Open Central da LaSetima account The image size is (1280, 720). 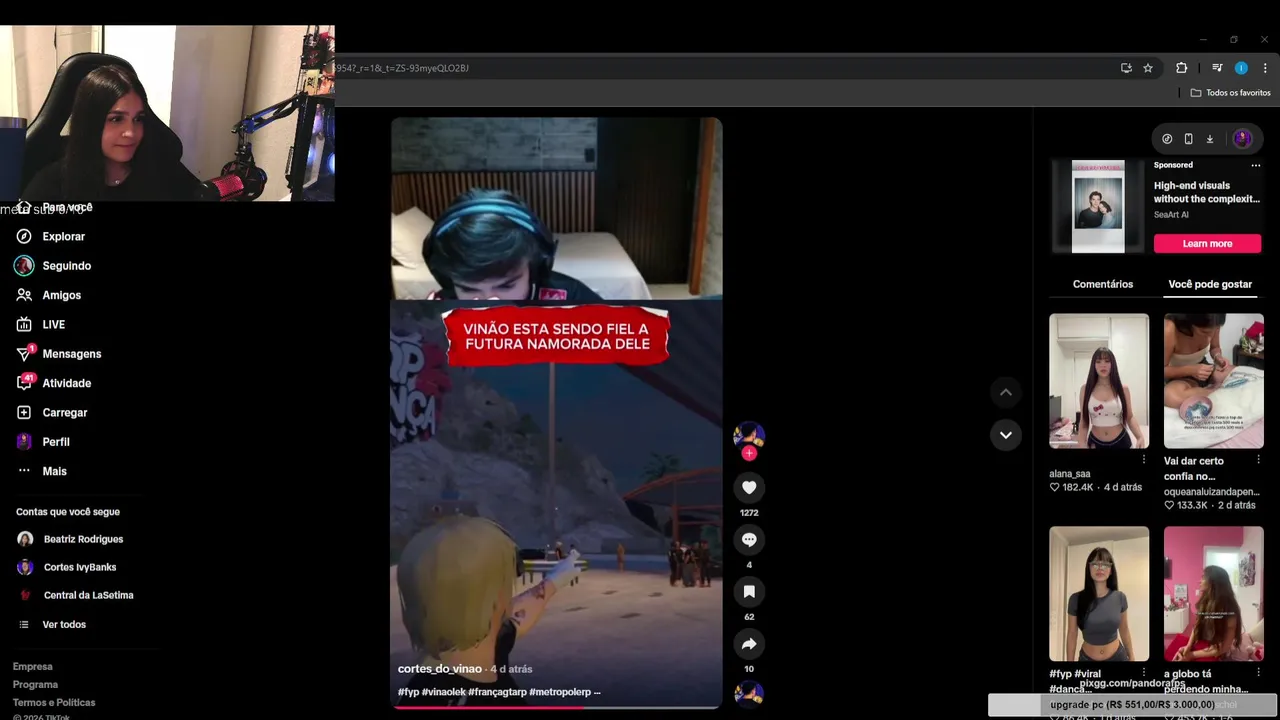75,595
